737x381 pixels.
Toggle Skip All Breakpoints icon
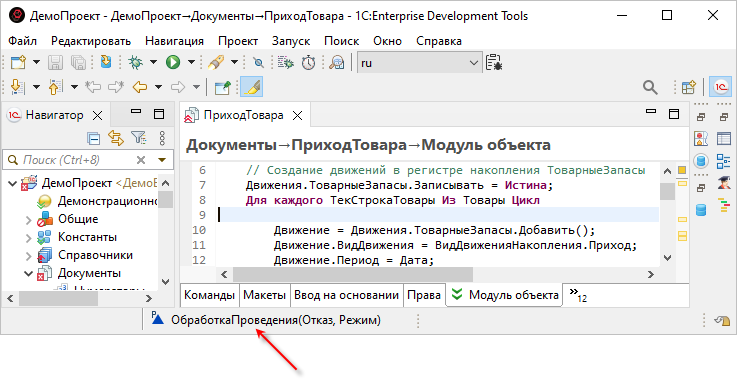coord(259,62)
